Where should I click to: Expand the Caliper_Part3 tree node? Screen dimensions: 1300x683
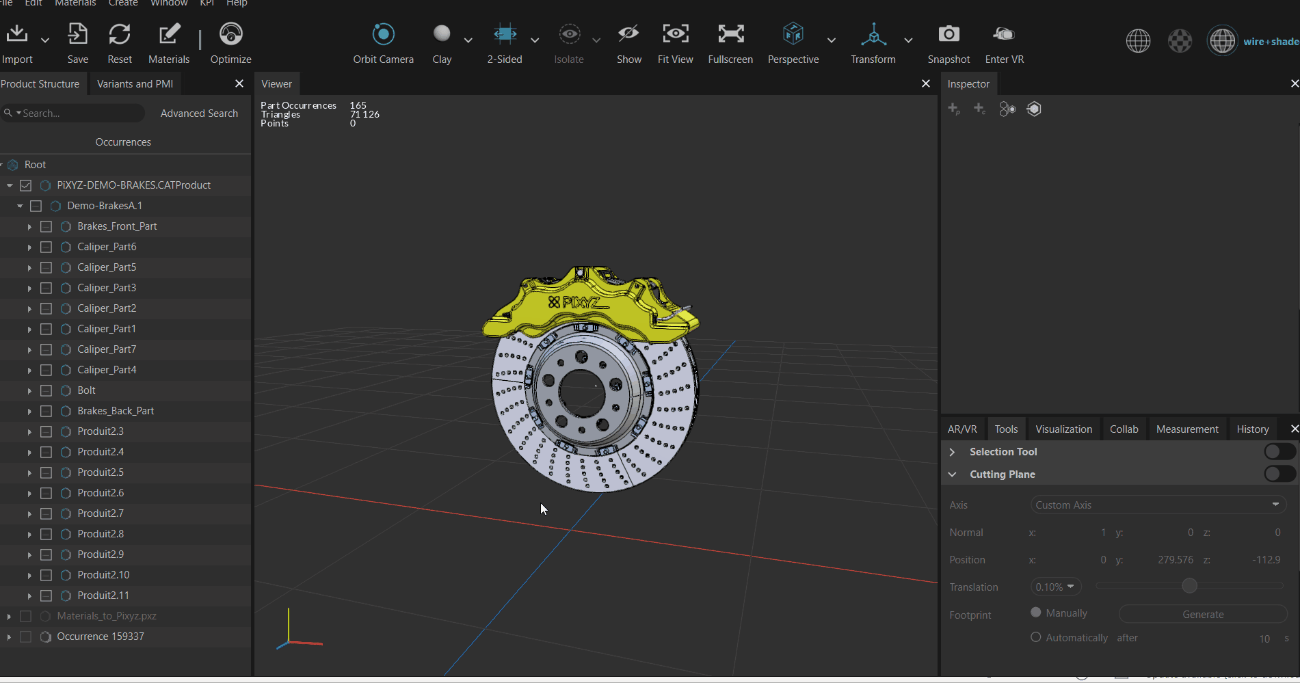(29, 288)
